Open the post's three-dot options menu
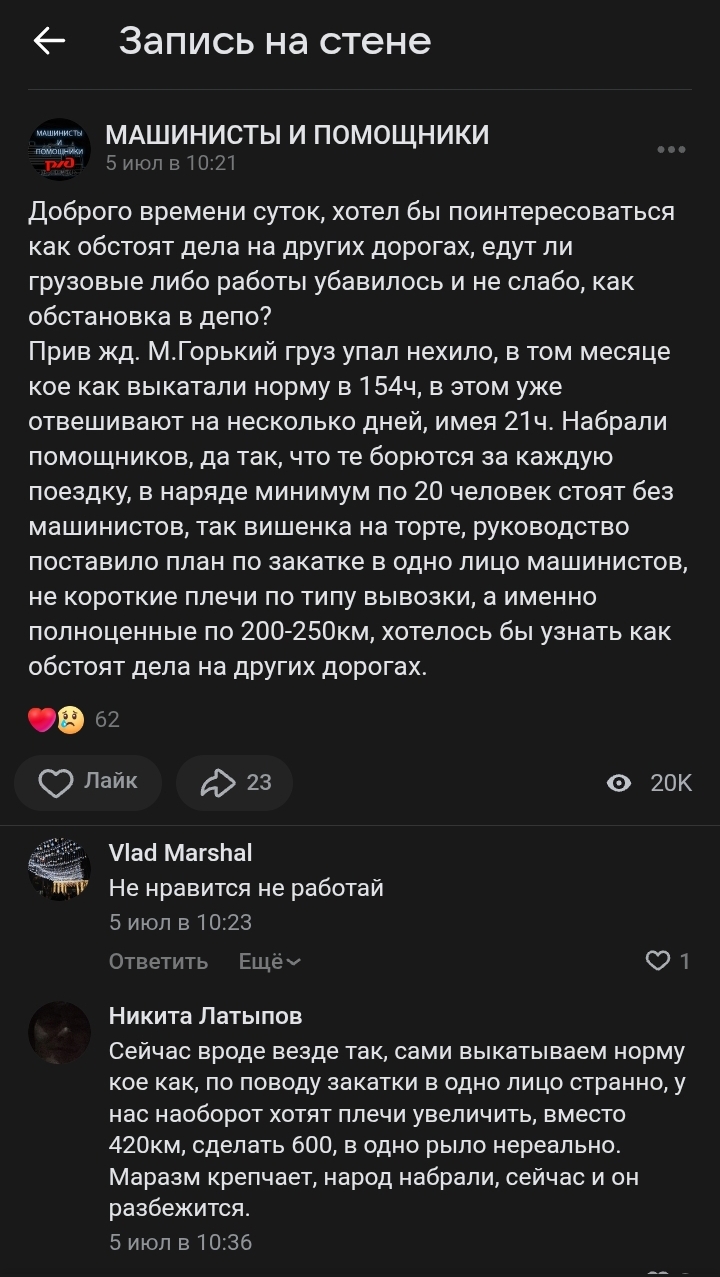The image size is (720, 1277). [671, 150]
